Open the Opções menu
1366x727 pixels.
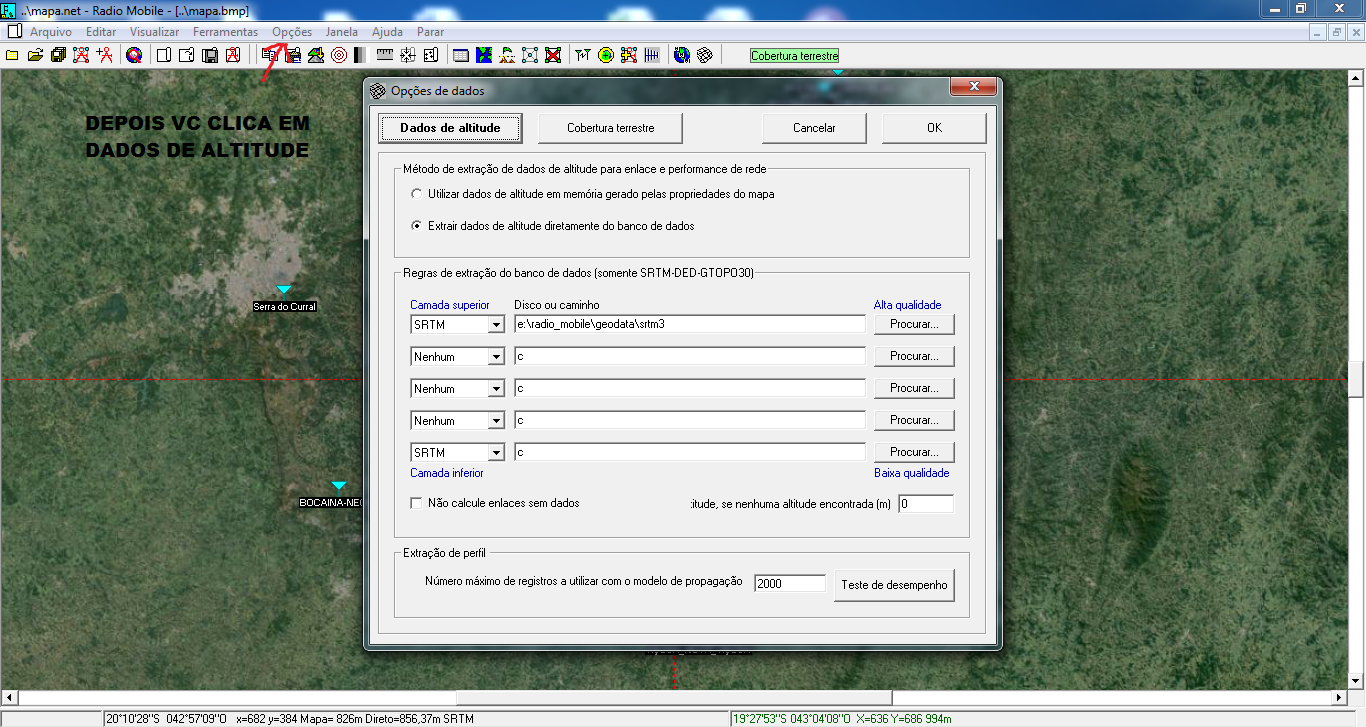(x=292, y=32)
